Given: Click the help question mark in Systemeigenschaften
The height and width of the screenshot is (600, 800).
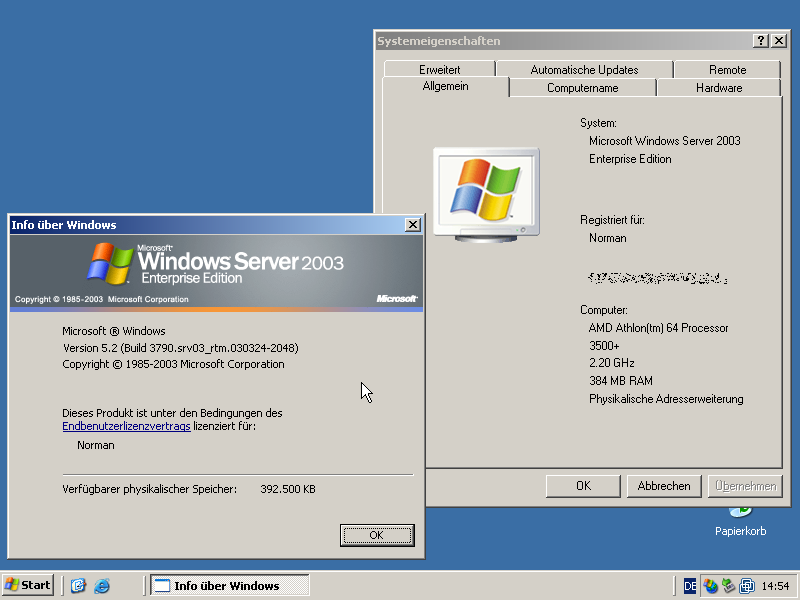Looking at the screenshot, I should point(760,41).
